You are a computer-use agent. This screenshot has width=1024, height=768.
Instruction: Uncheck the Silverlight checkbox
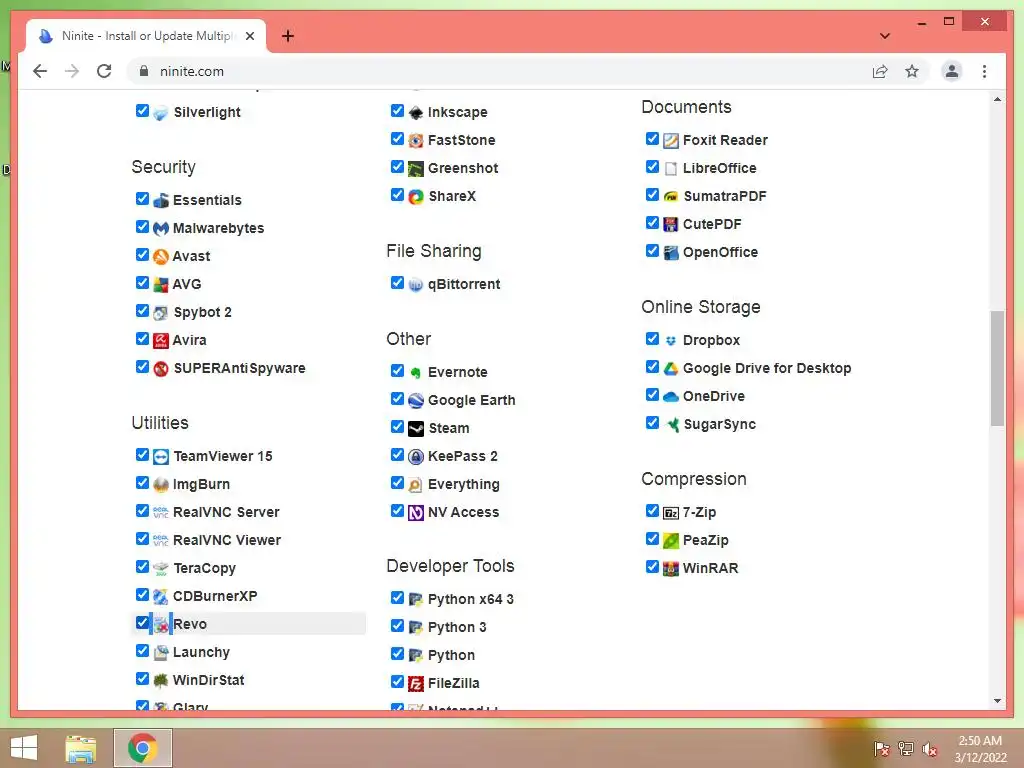[x=142, y=110]
